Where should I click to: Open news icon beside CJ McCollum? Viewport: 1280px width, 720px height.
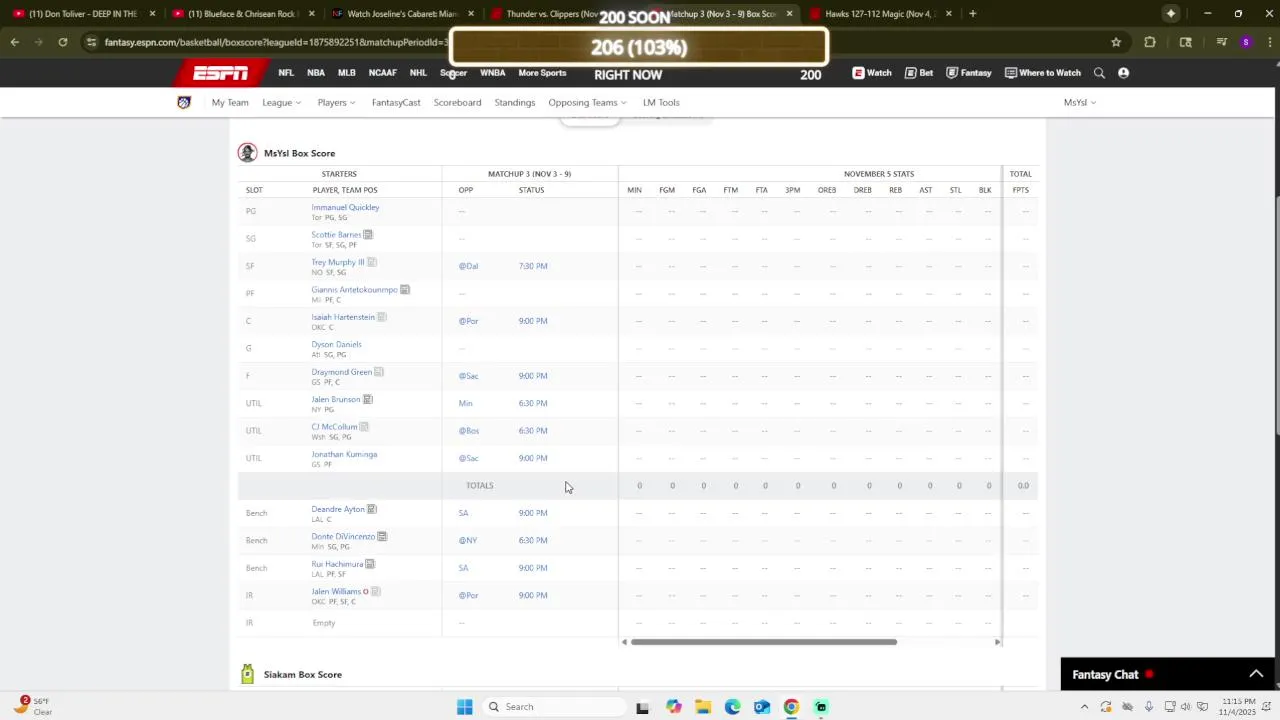(x=364, y=427)
